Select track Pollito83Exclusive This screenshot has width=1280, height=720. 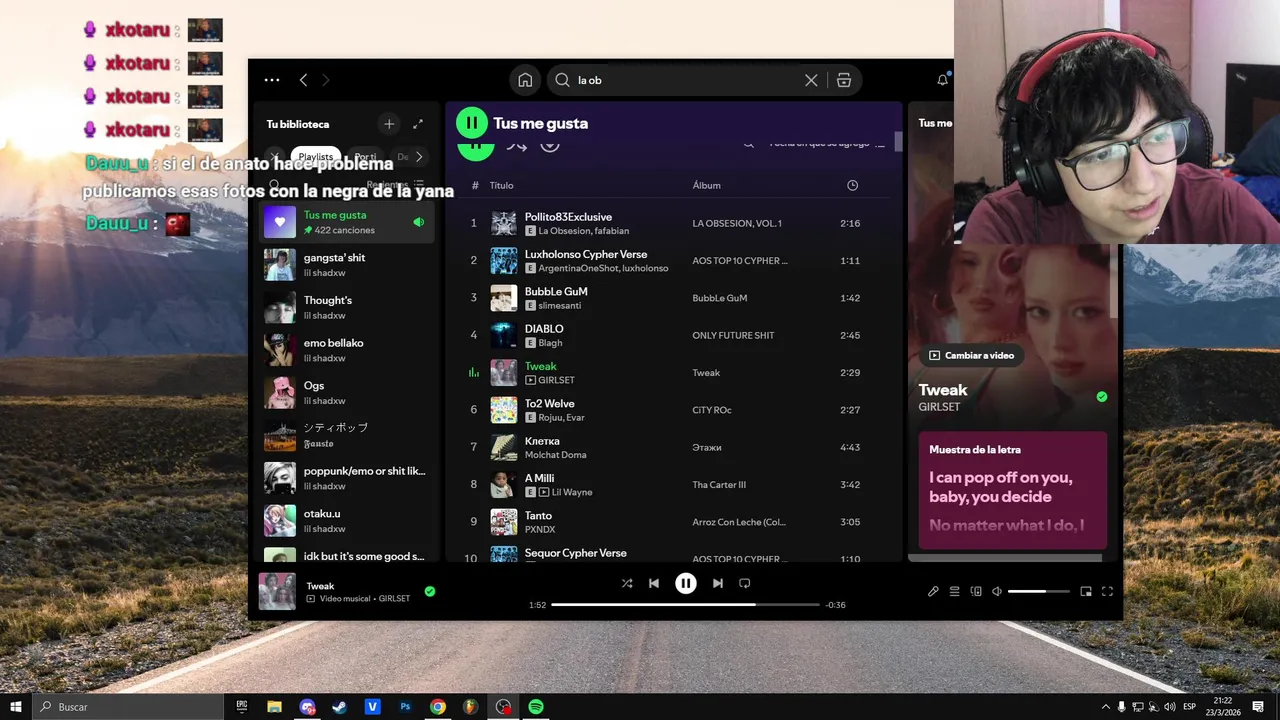click(x=670, y=223)
